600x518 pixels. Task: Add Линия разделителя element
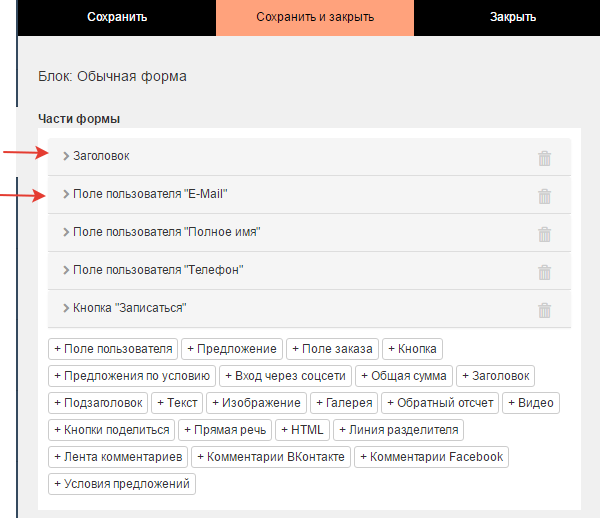coord(398,430)
